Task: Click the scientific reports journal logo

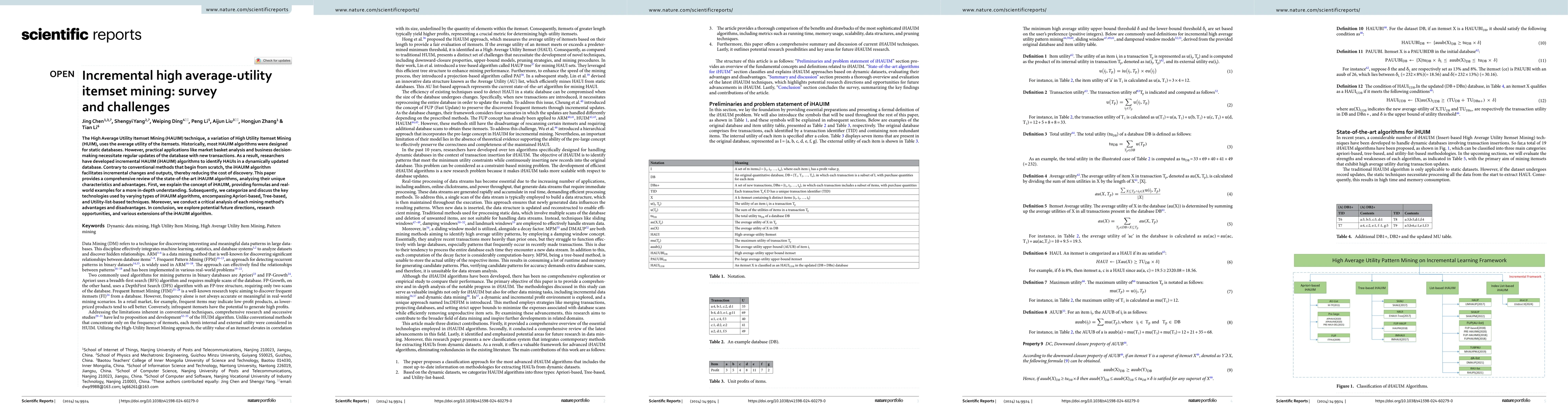Action: pos(81,35)
